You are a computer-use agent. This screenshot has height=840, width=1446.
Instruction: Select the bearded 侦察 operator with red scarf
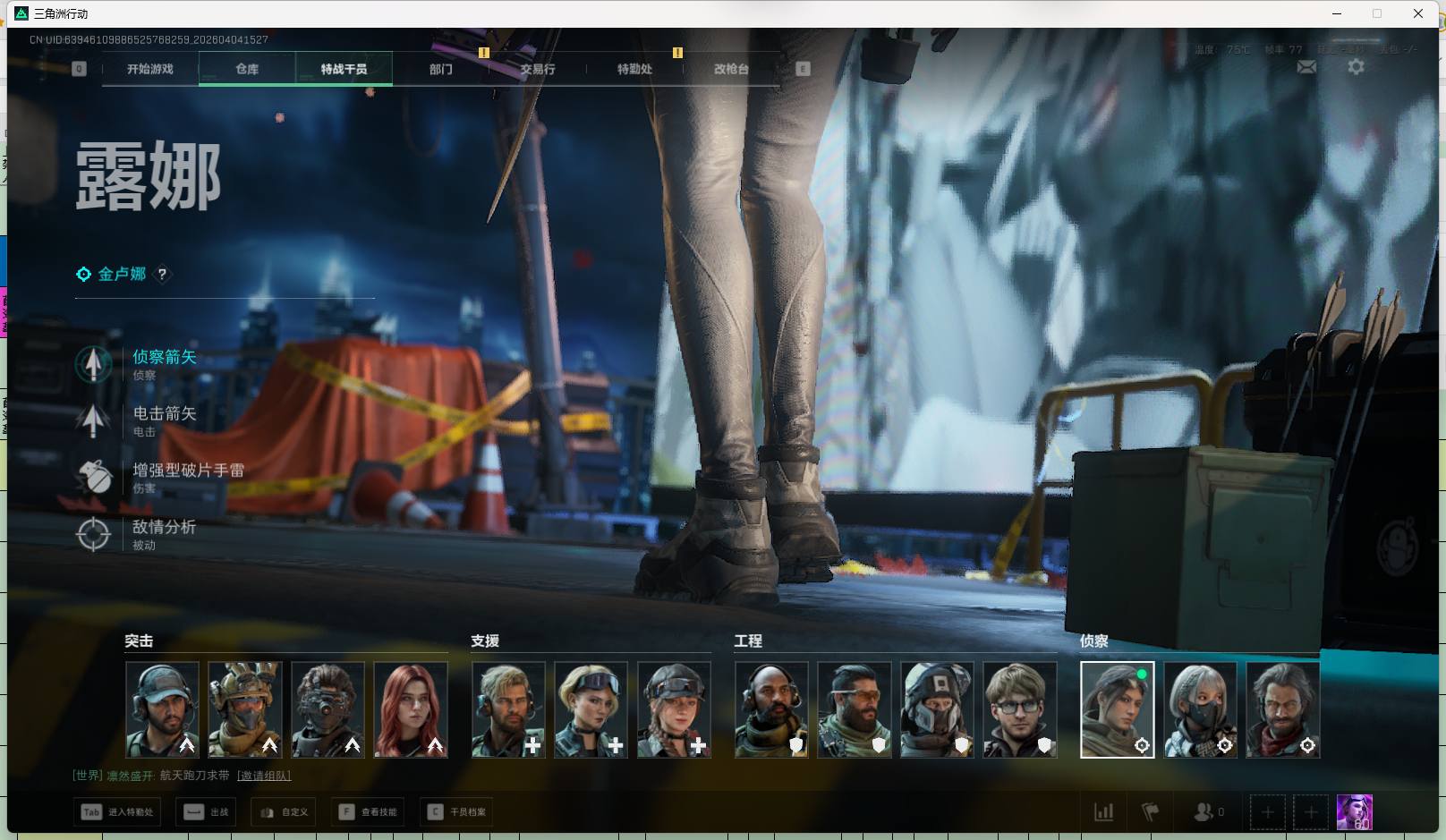pos(1283,709)
